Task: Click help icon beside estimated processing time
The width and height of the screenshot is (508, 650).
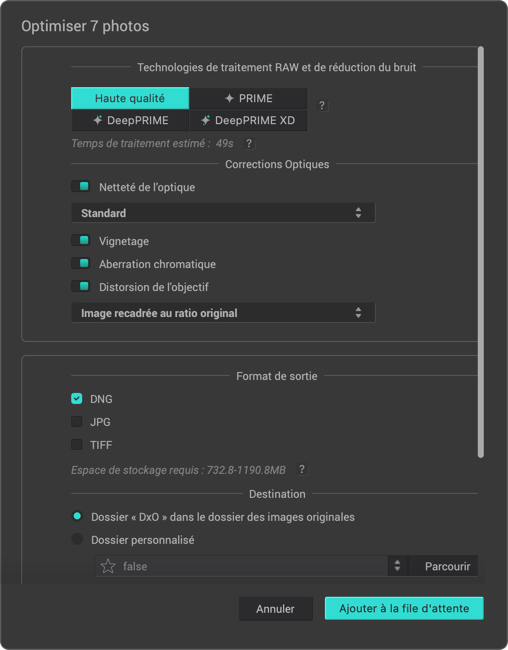Action: [x=249, y=143]
